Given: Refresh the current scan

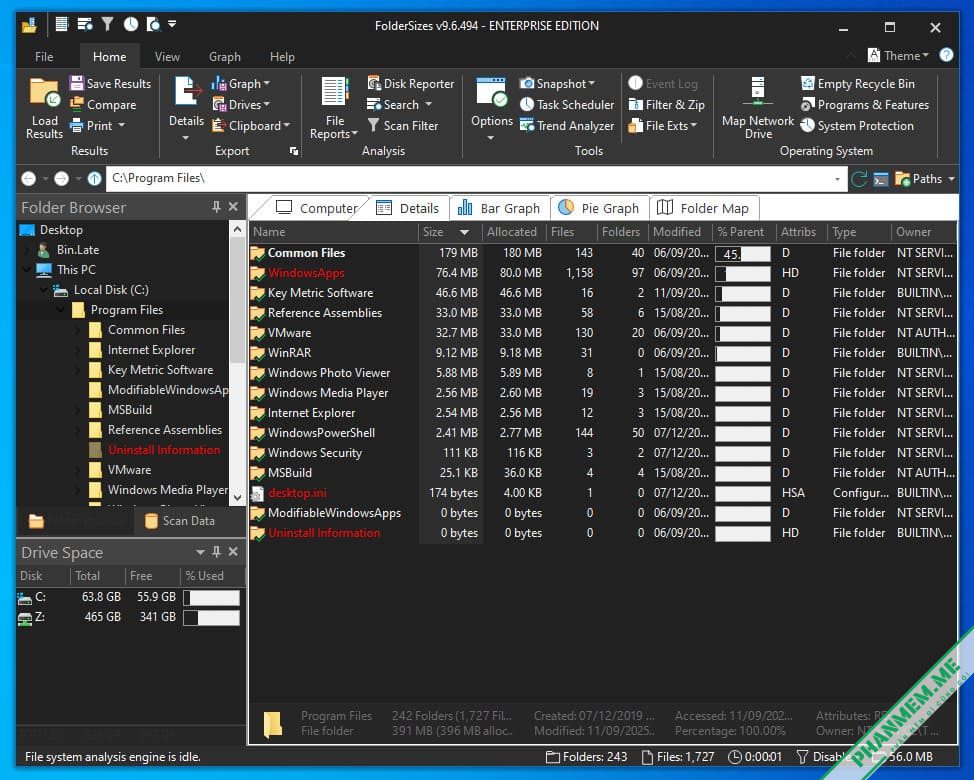Looking at the screenshot, I should pos(859,179).
